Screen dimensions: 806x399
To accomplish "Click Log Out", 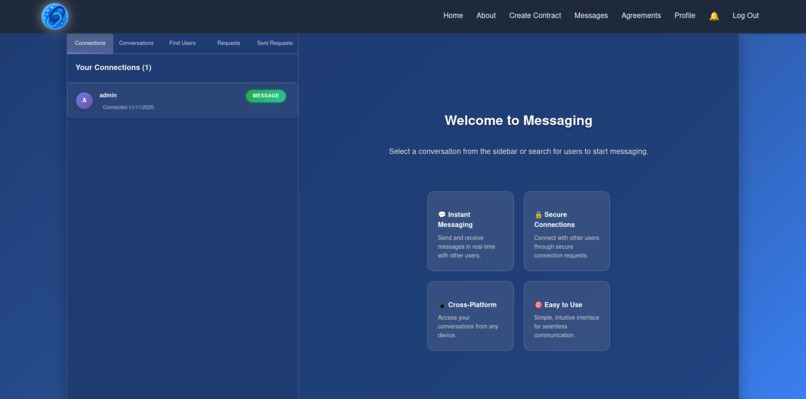I will pos(745,15).
